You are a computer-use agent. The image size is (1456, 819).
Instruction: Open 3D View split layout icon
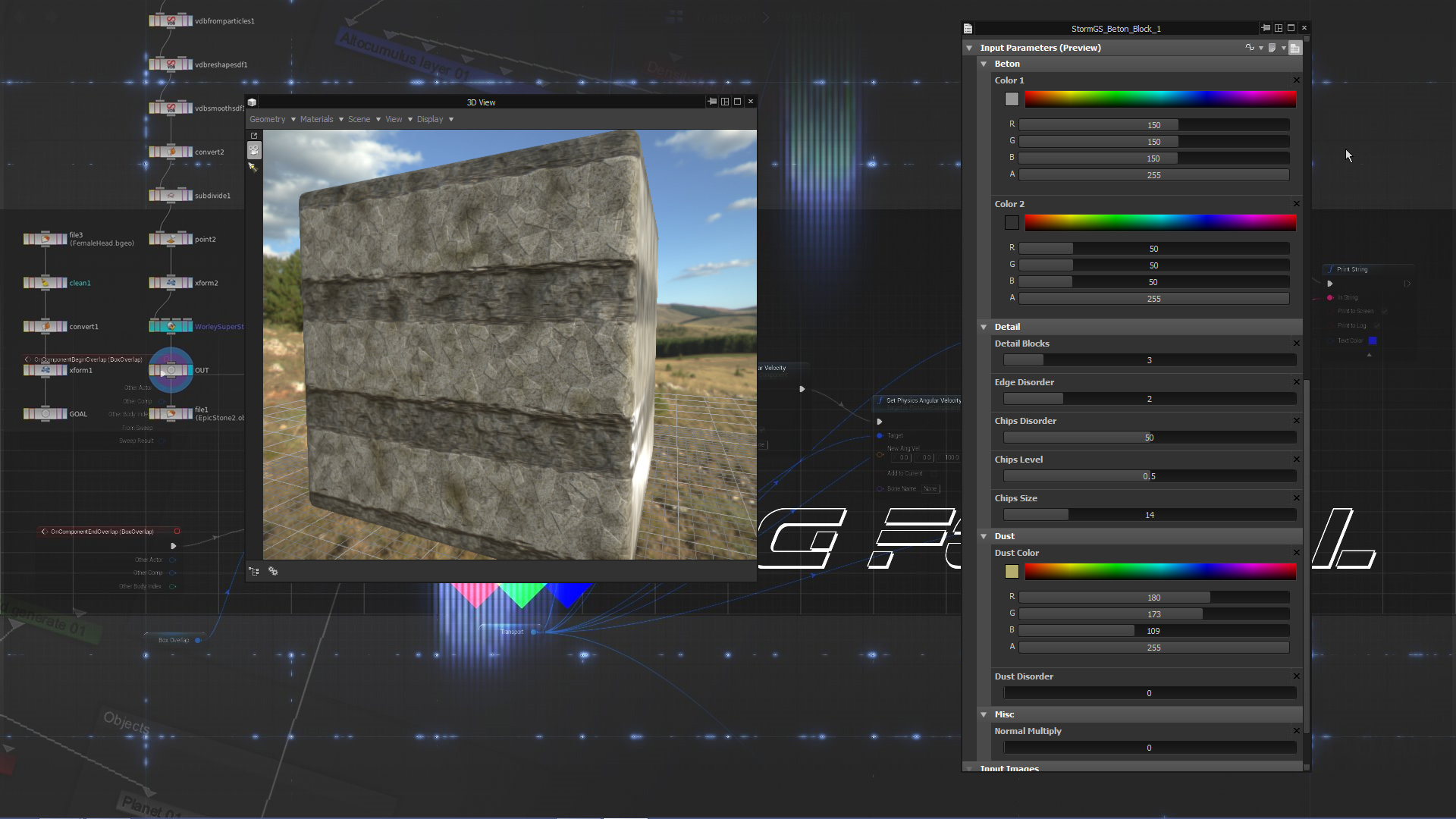(725, 102)
